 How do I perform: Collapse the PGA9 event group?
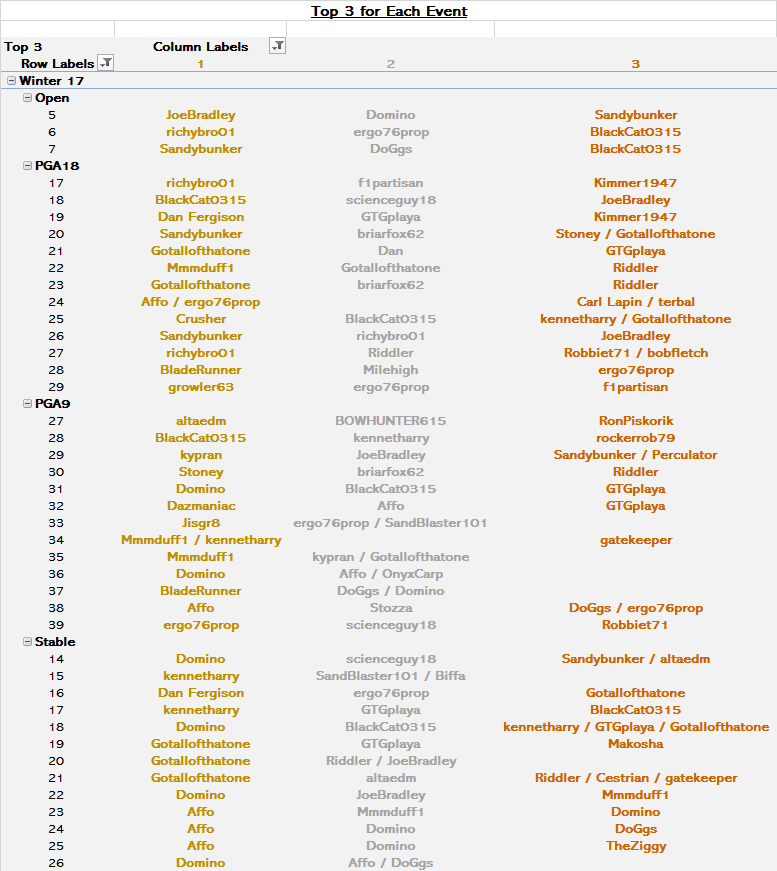pos(27,404)
